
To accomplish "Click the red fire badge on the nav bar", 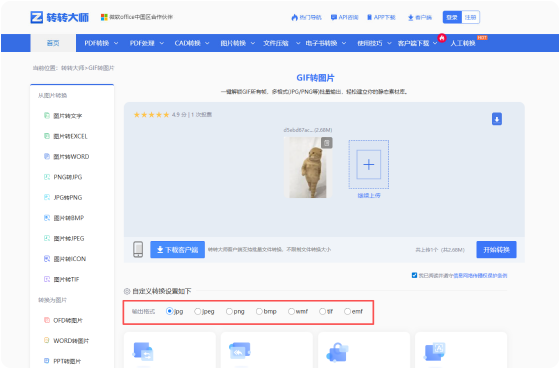I will click(442, 38).
